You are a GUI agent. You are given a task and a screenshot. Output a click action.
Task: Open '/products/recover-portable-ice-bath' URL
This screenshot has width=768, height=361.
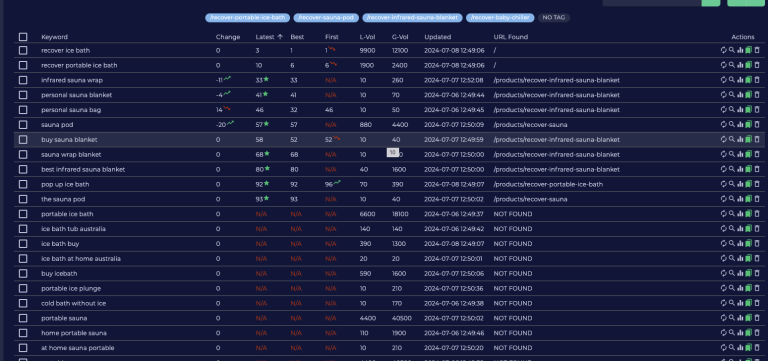[x=548, y=184]
